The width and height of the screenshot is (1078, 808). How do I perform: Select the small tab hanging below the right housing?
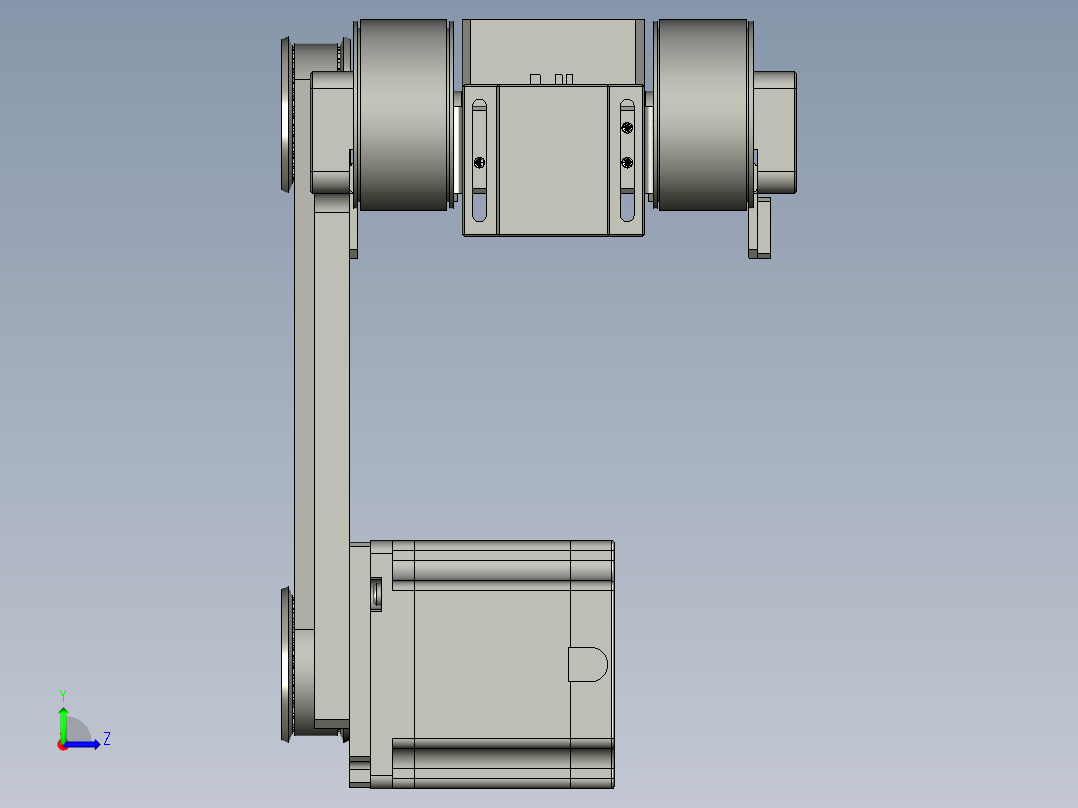click(760, 228)
